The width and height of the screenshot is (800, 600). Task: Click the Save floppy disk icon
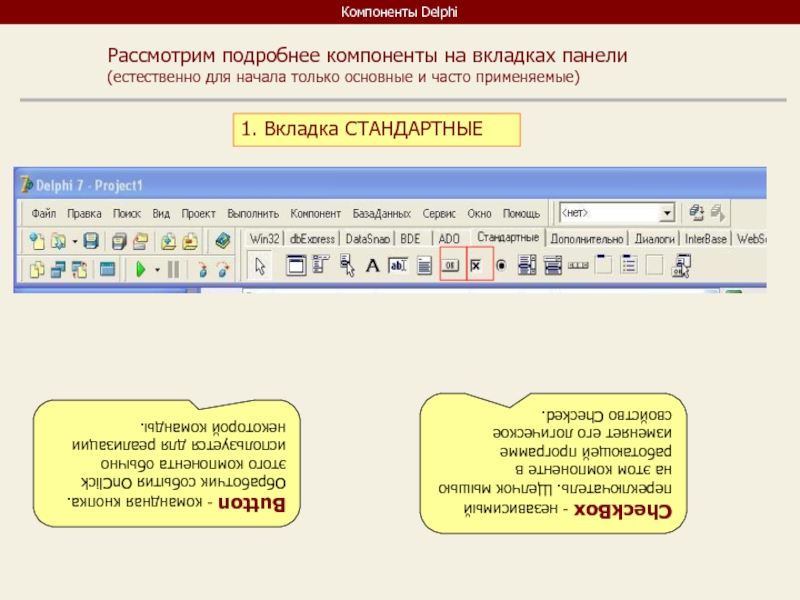click(91, 241)
